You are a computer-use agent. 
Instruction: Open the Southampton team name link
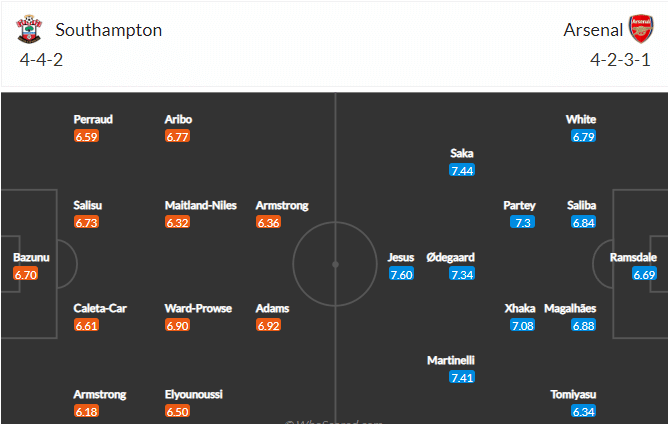pyautogui.click(x=109, y=30)
